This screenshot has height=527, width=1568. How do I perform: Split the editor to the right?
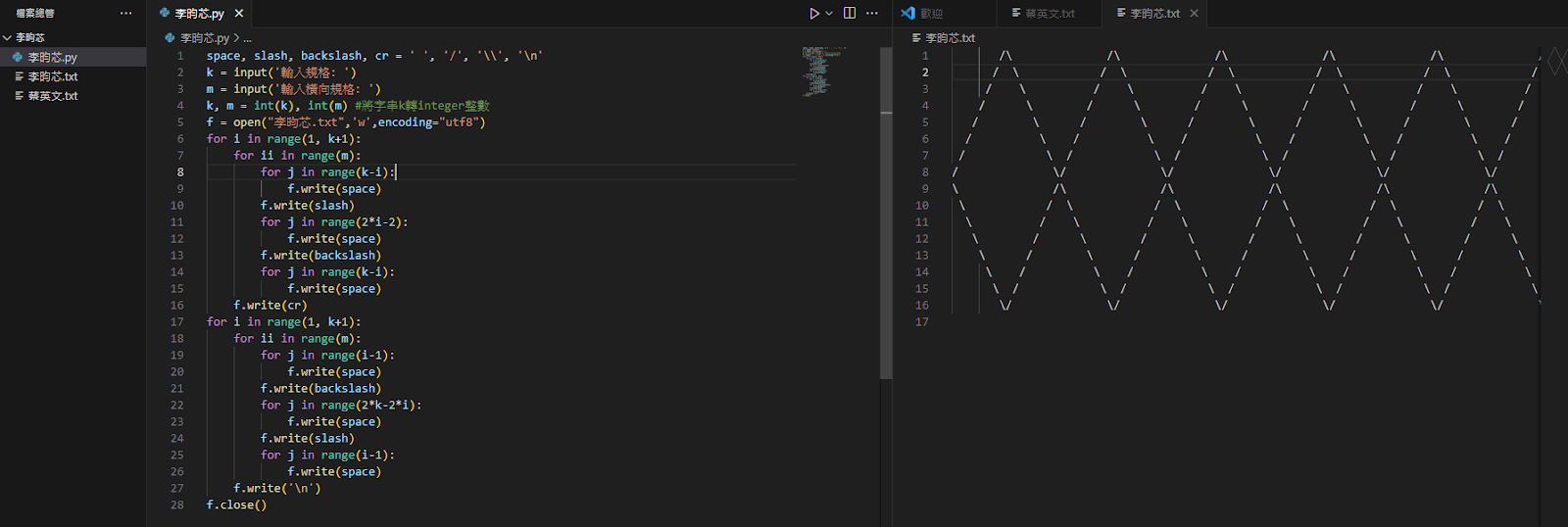(x=850, y=14)
